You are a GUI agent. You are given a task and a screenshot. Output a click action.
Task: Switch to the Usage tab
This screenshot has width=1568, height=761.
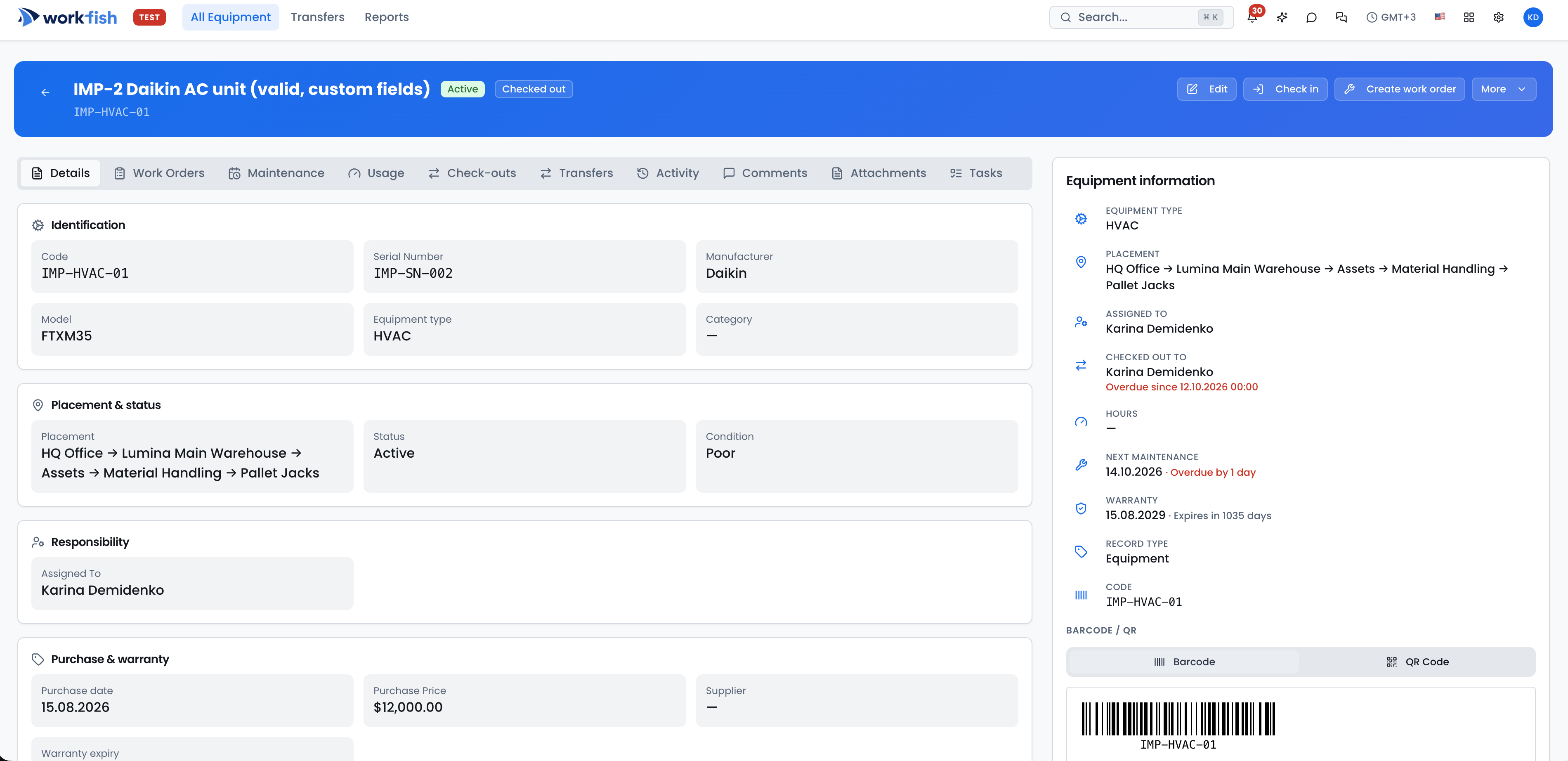pos(376,173)
